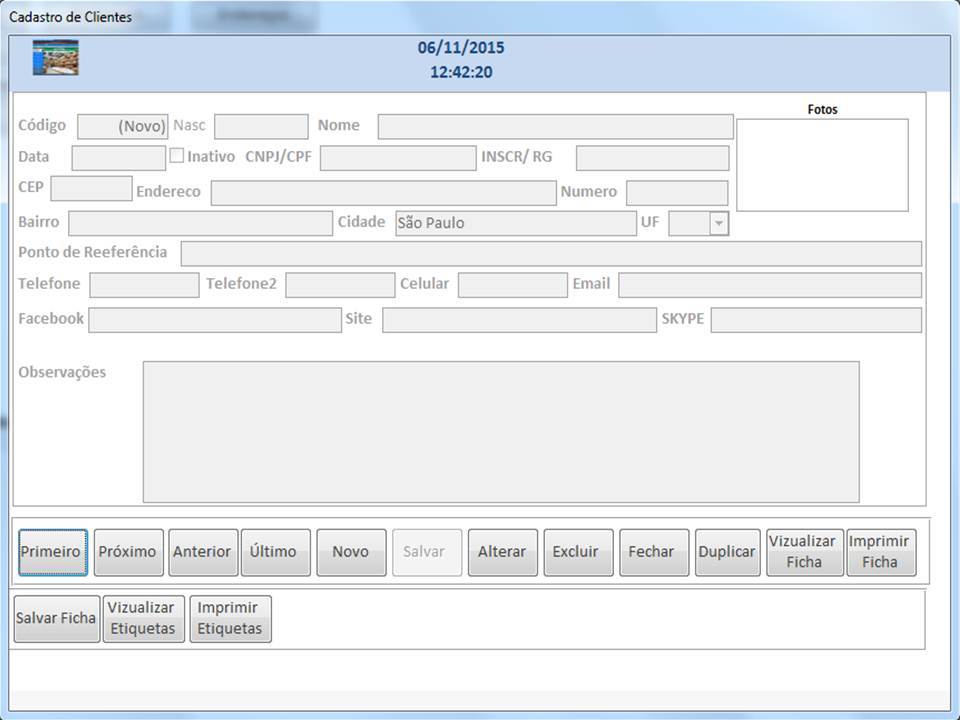Screen dimensions: 960x720
Task: Open Vizualizar Ficha preview
Action: (803, 552)
